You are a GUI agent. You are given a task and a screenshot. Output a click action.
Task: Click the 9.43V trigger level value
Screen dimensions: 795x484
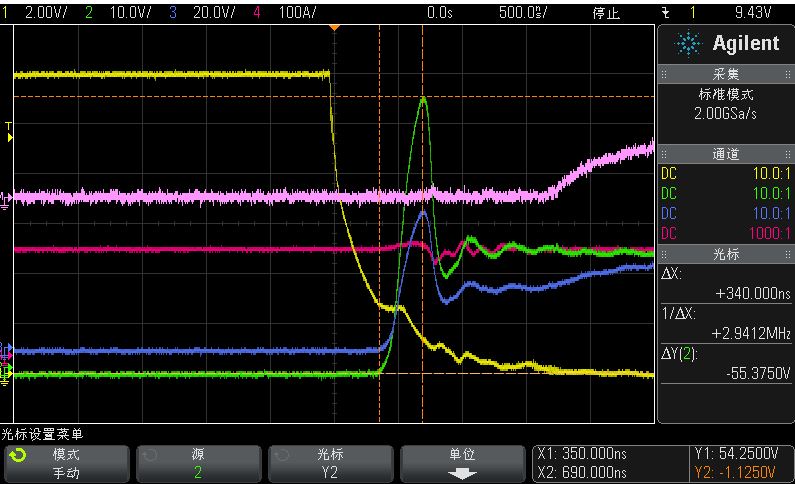[753, 12]
